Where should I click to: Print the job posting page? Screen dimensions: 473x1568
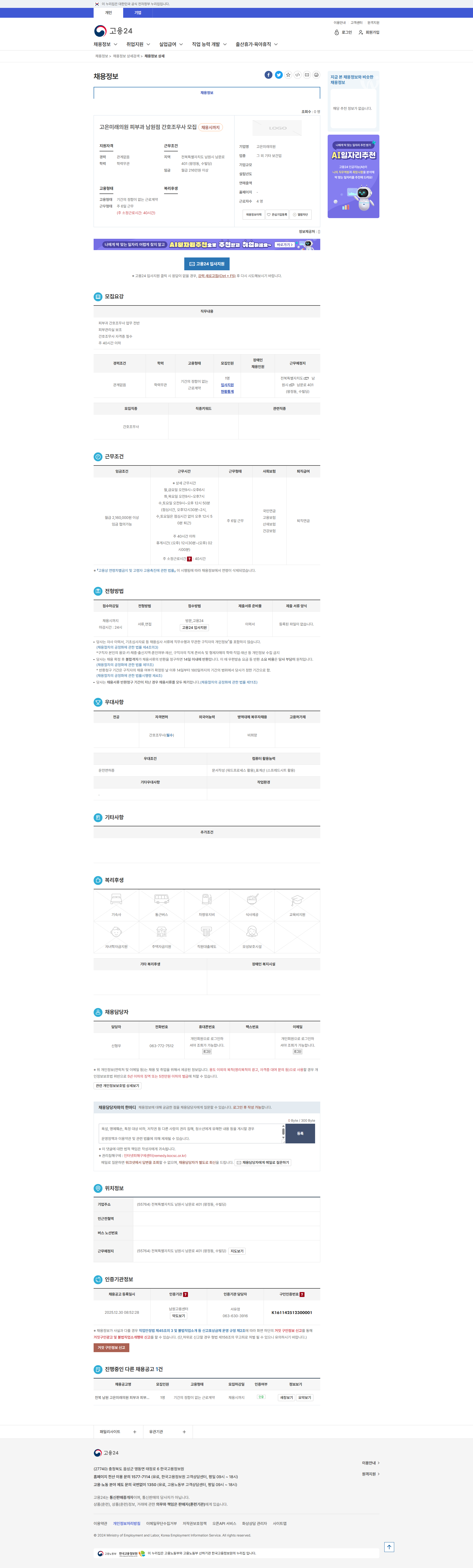316,75
